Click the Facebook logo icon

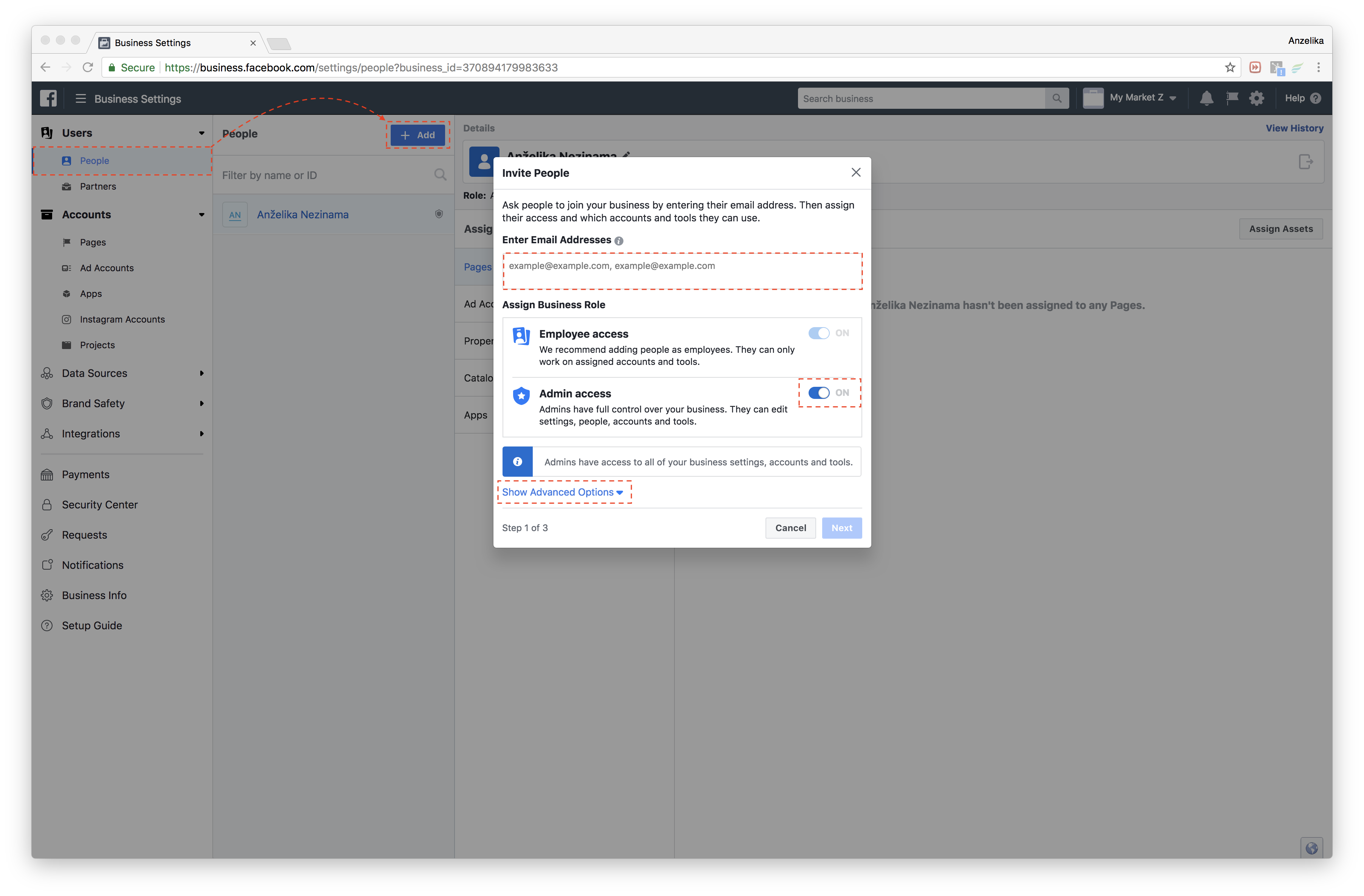tap(48, 98)
